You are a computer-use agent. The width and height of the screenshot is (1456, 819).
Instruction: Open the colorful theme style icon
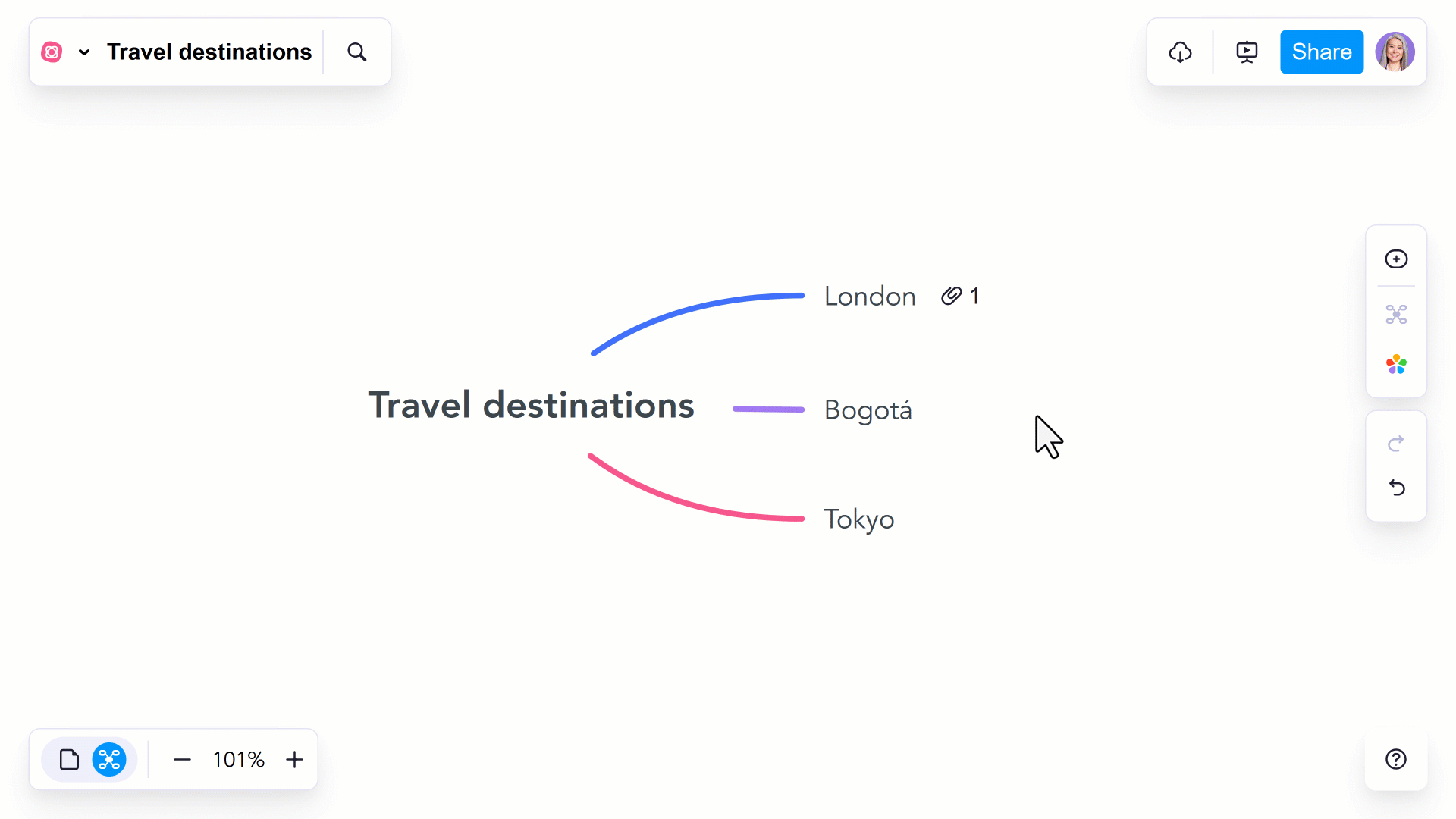tap(1396, 365)
